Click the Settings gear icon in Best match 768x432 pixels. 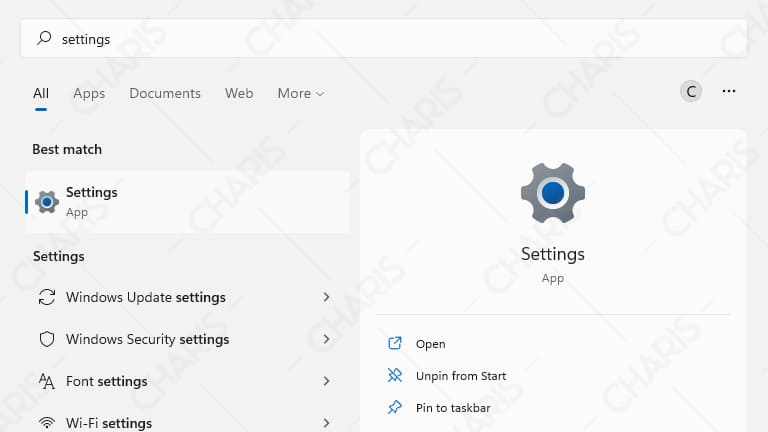47,202
